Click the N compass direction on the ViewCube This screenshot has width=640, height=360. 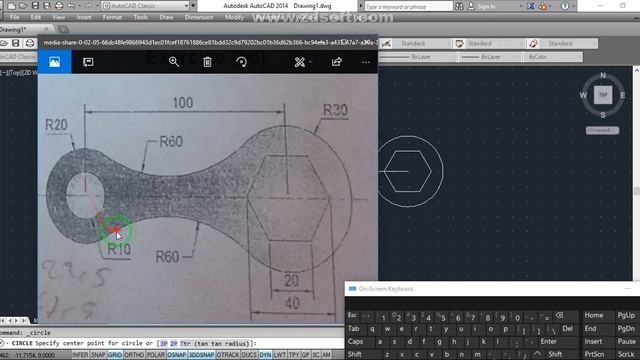click(603, 76)
